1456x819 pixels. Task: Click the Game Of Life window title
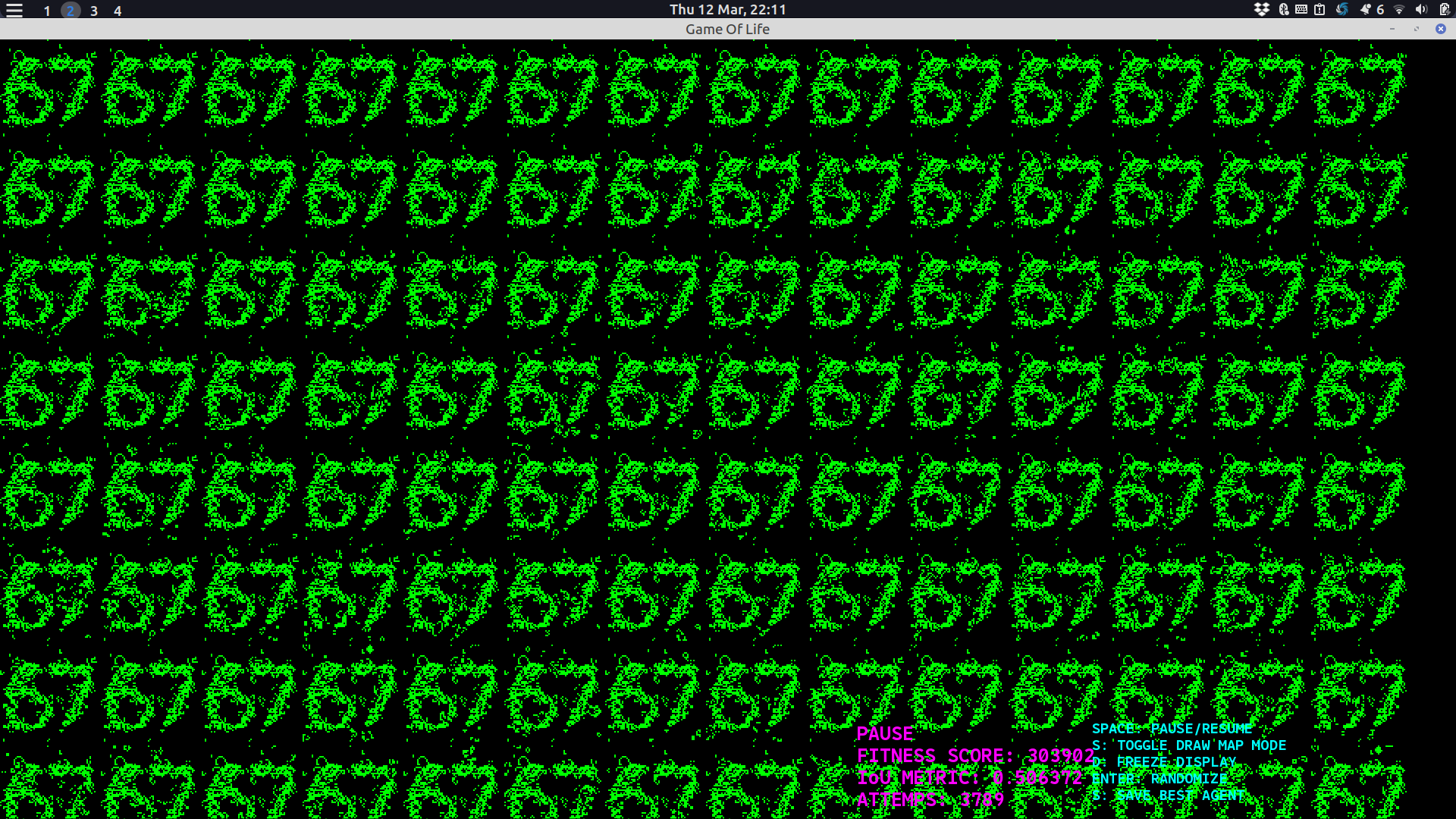click(x=727, y=29)
